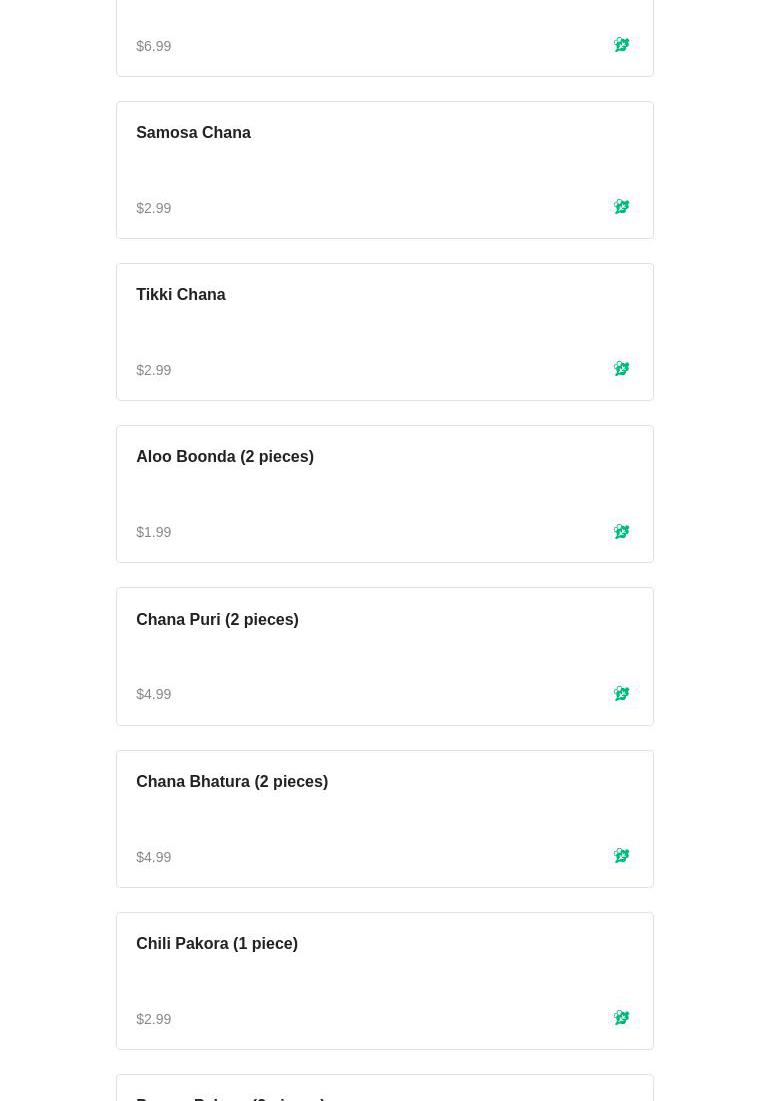Select Aloo Boonda (2 pieces) item

pyautogui.click(x=225, y=457)
